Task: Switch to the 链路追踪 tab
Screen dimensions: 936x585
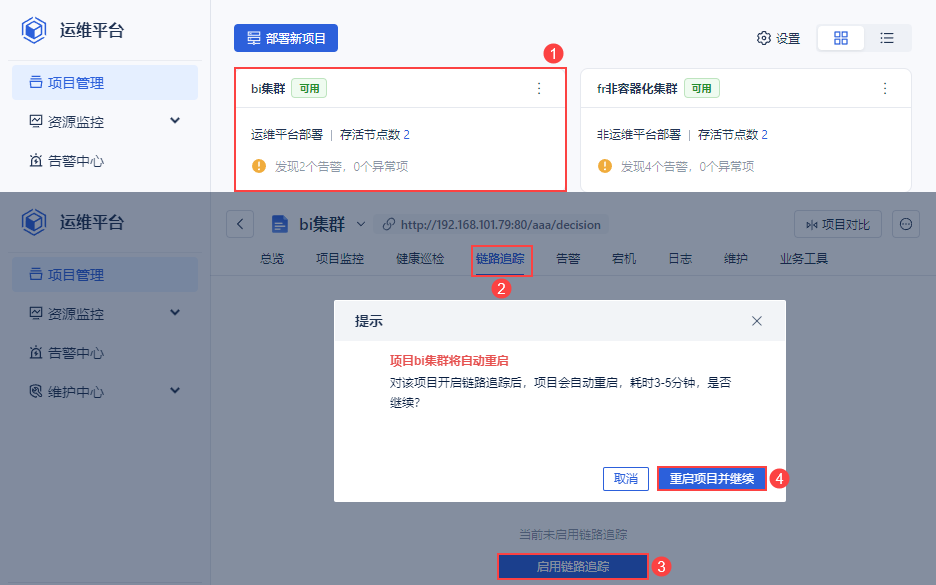Action: (500, 258)
